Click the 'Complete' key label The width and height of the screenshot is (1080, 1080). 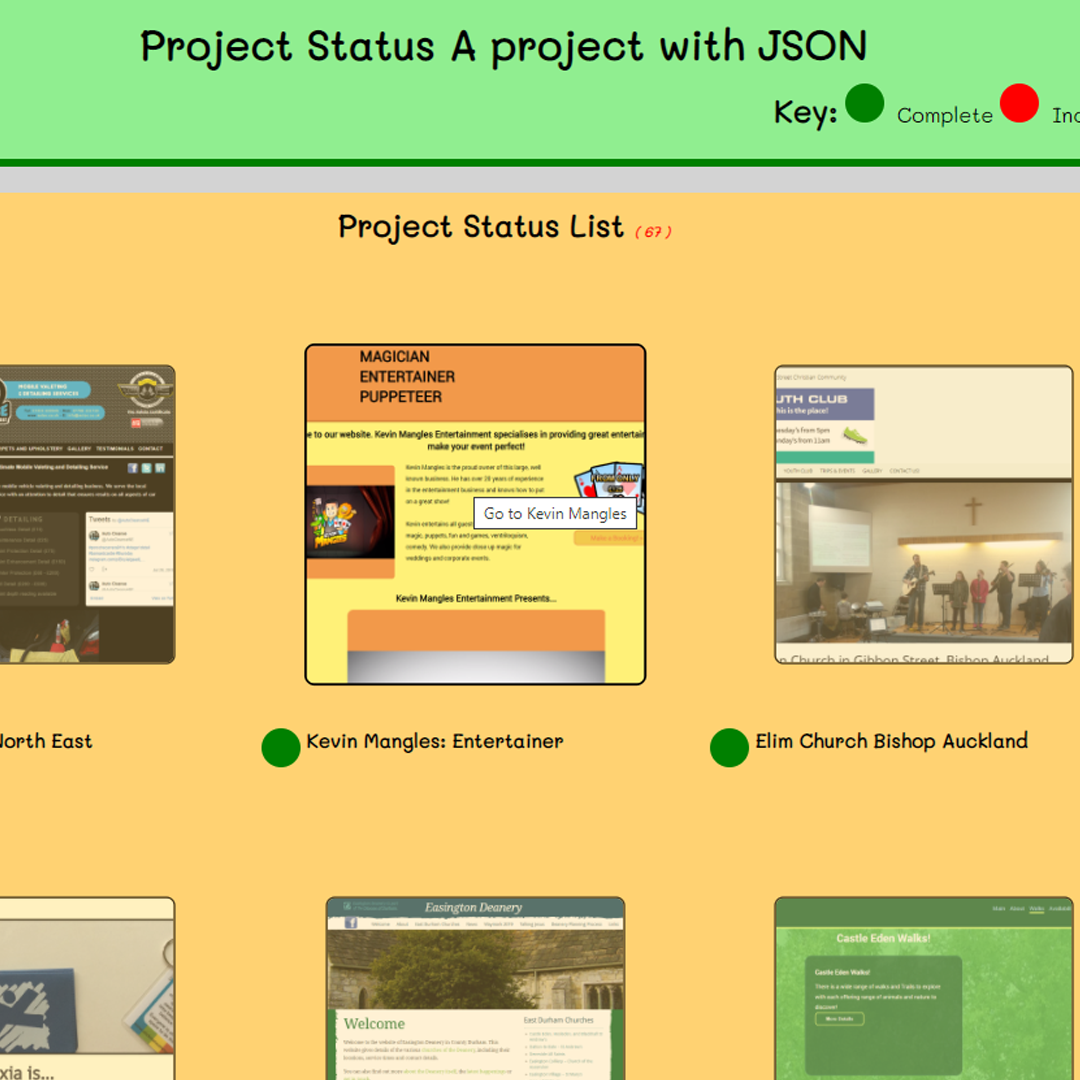[x=945, y=116]
